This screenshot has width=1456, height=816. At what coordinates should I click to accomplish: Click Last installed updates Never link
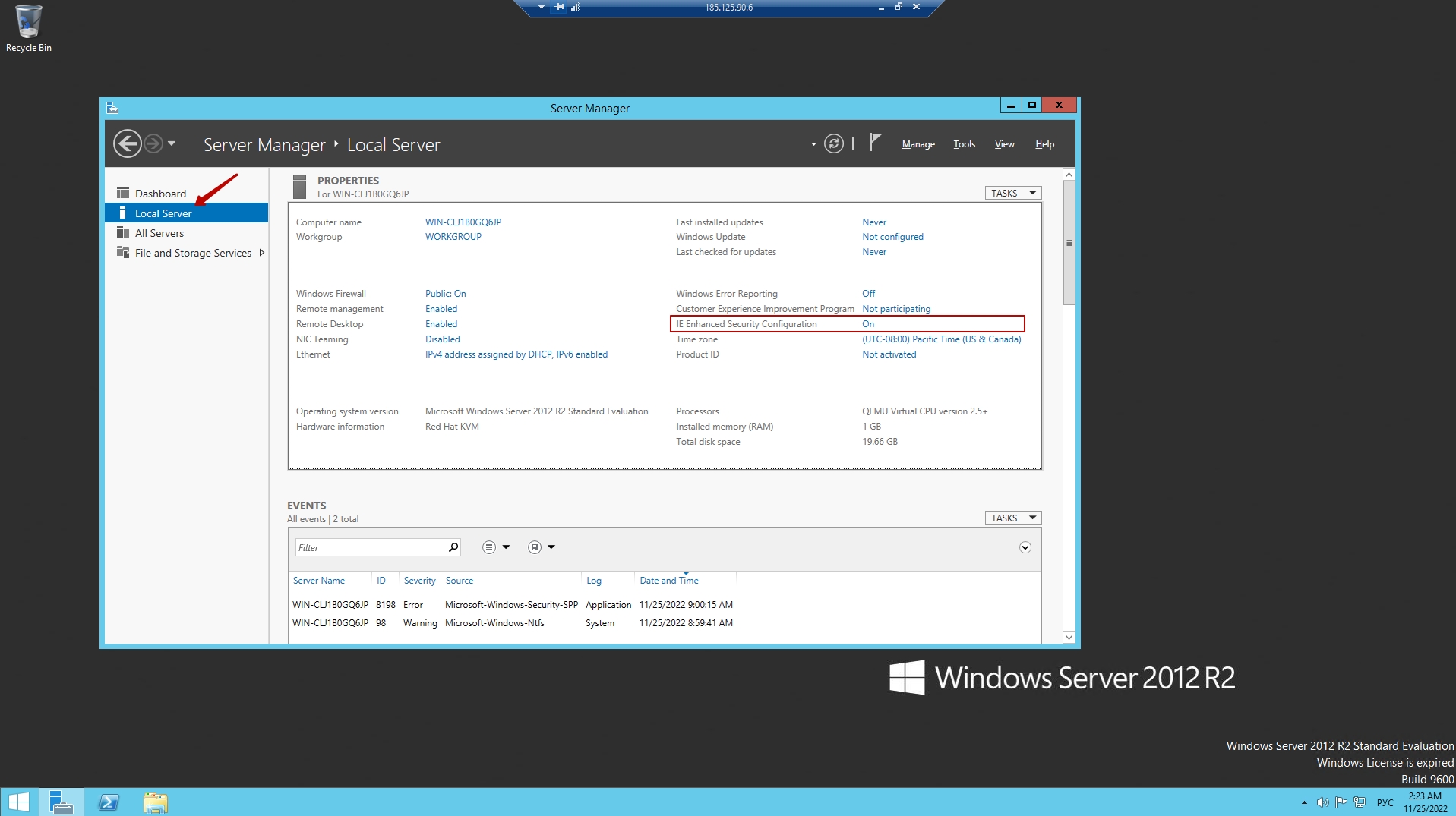click(874, 222)
